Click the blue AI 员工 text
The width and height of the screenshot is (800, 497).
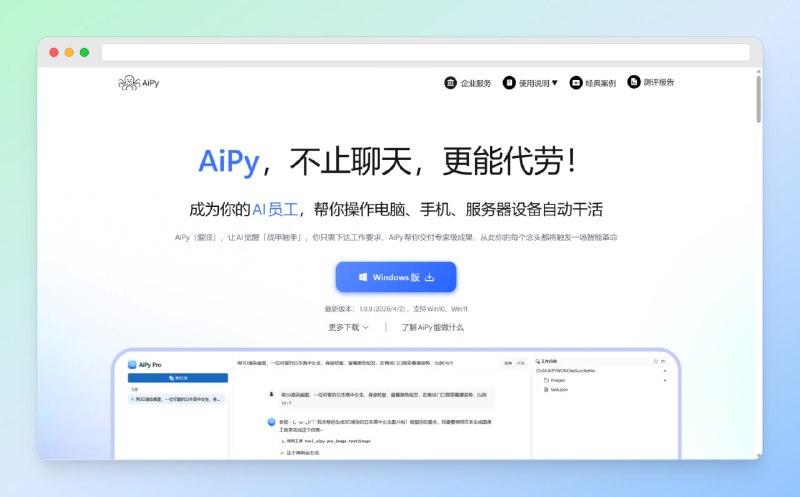pos(276,209)
